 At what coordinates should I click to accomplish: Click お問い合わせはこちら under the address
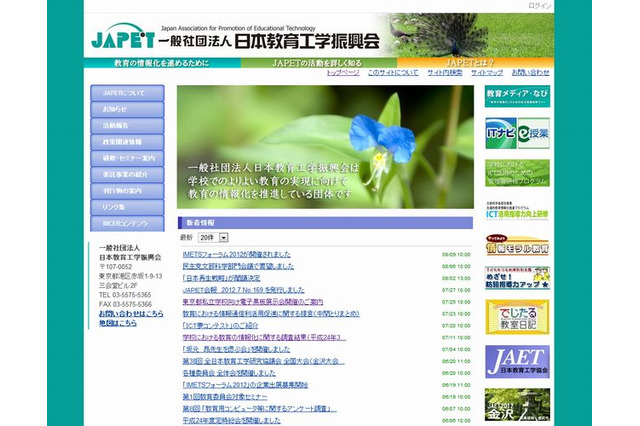tap(131, 313)
